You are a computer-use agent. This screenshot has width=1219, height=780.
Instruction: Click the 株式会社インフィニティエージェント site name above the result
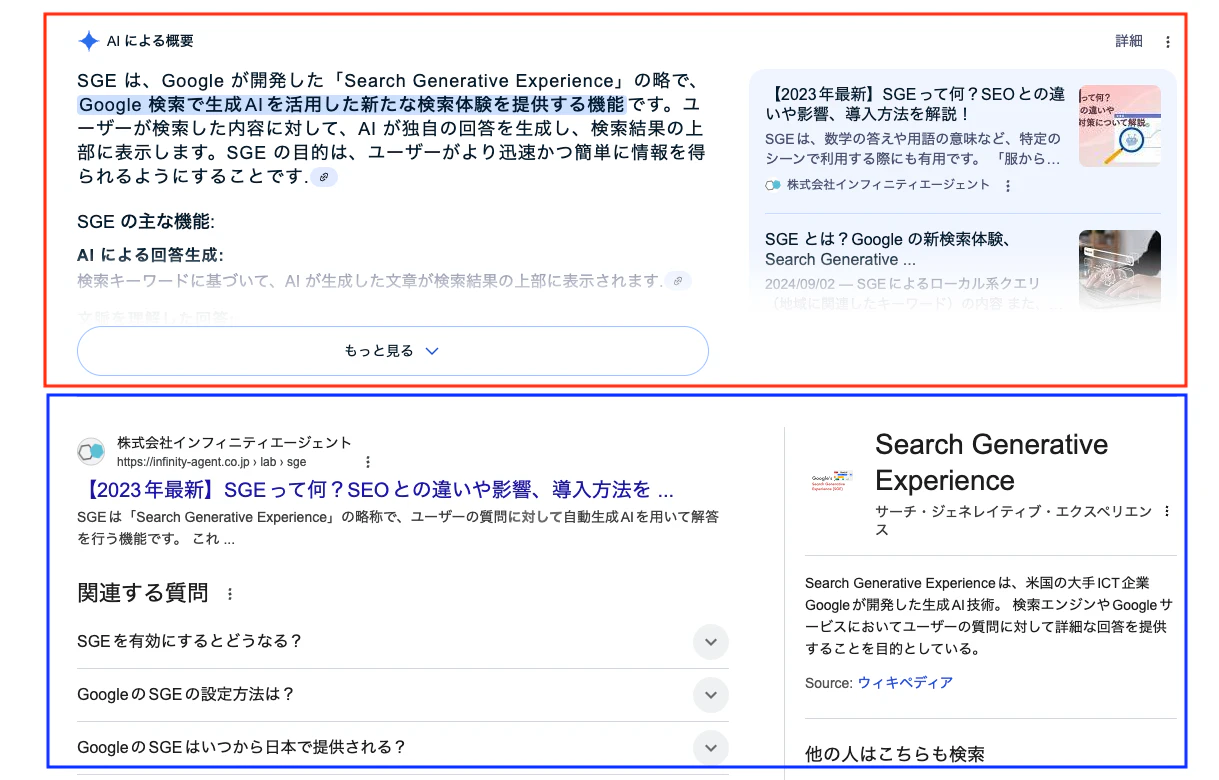[234, 442]
